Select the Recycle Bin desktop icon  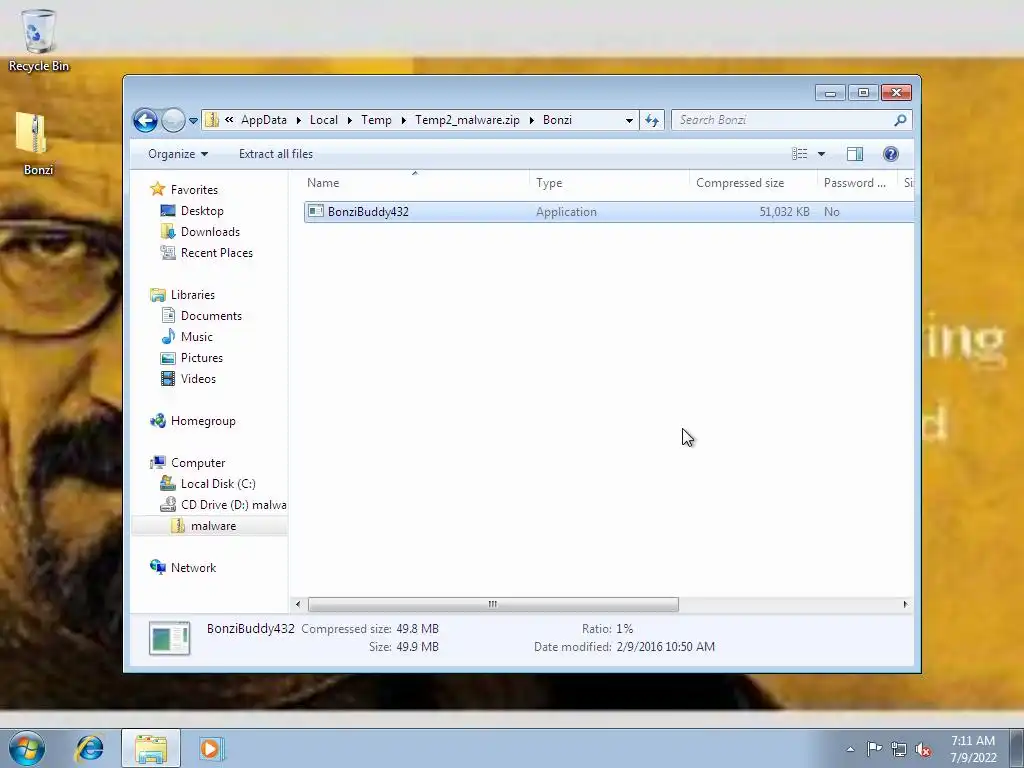(39, 39)
